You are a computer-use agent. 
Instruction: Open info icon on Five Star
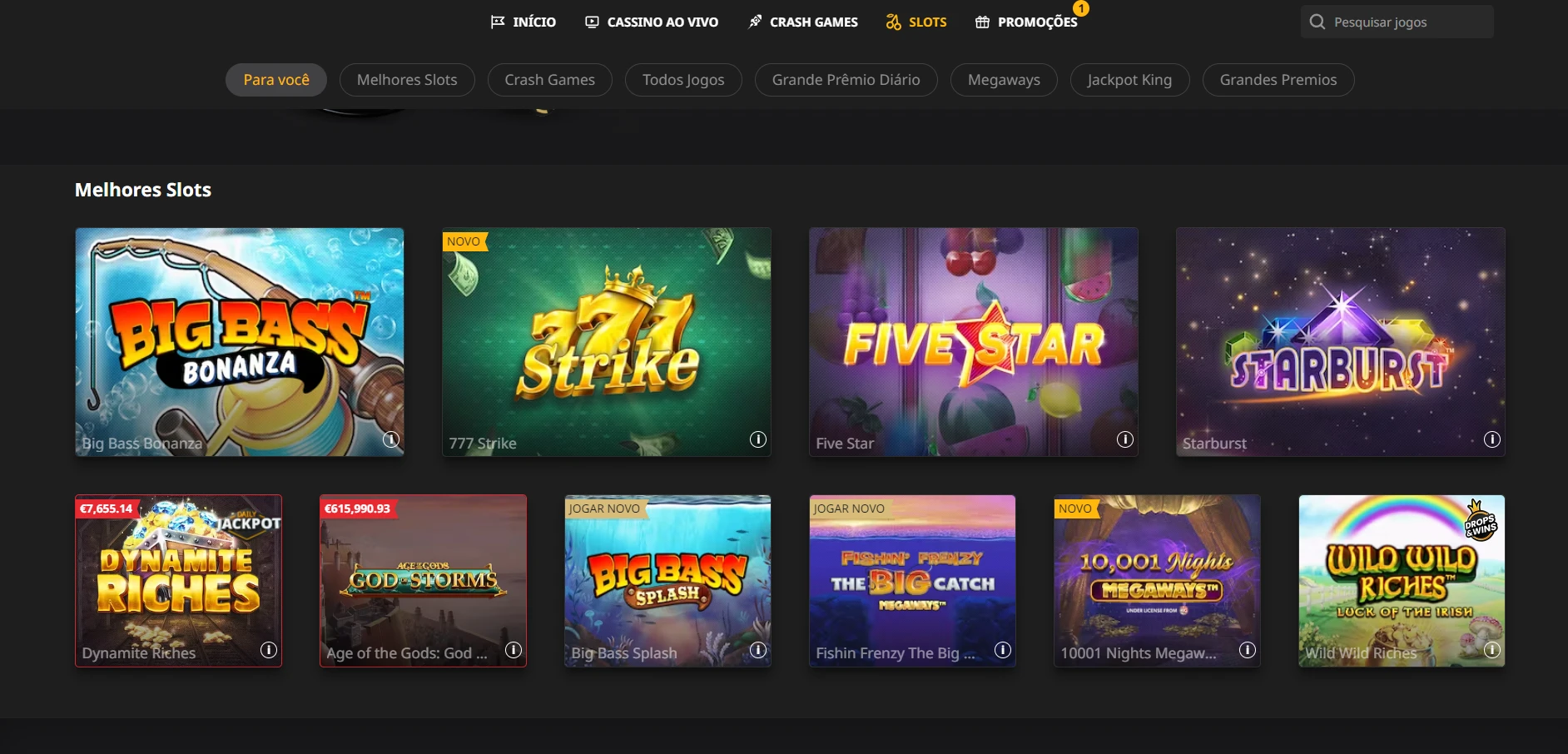(x=1125, y=439)
